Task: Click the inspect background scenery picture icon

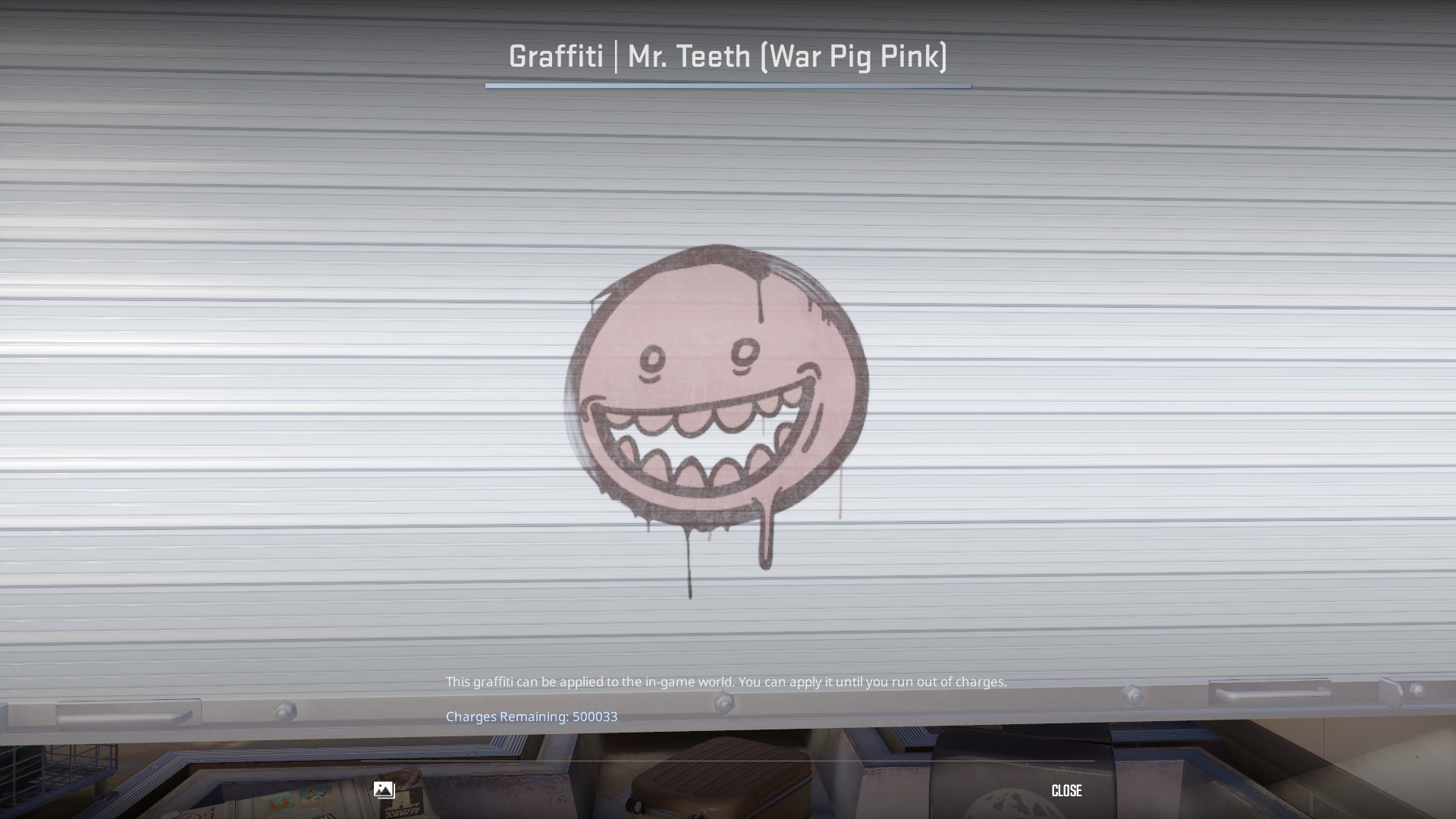Action: (x=384, y=790)
